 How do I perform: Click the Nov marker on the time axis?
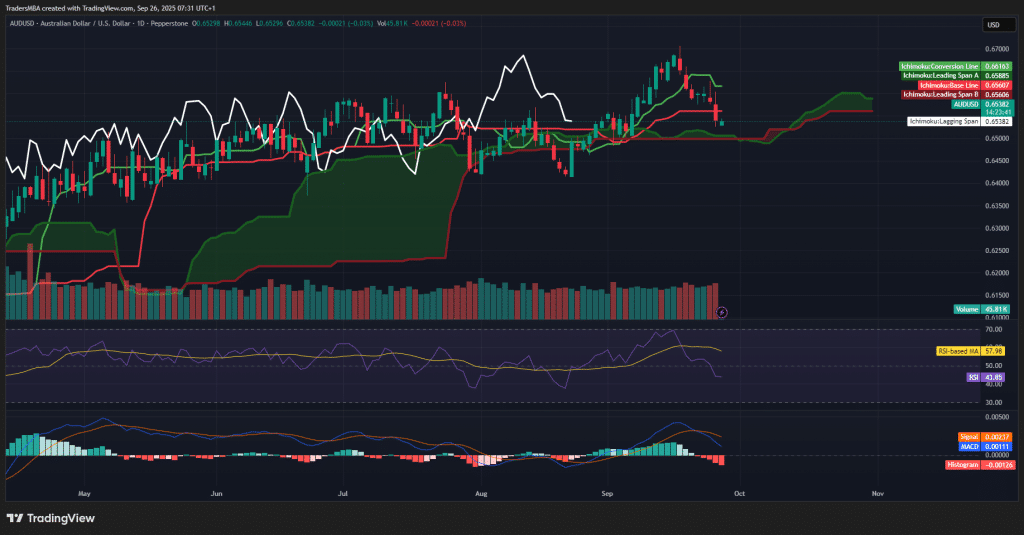click(x=877, y=493)
